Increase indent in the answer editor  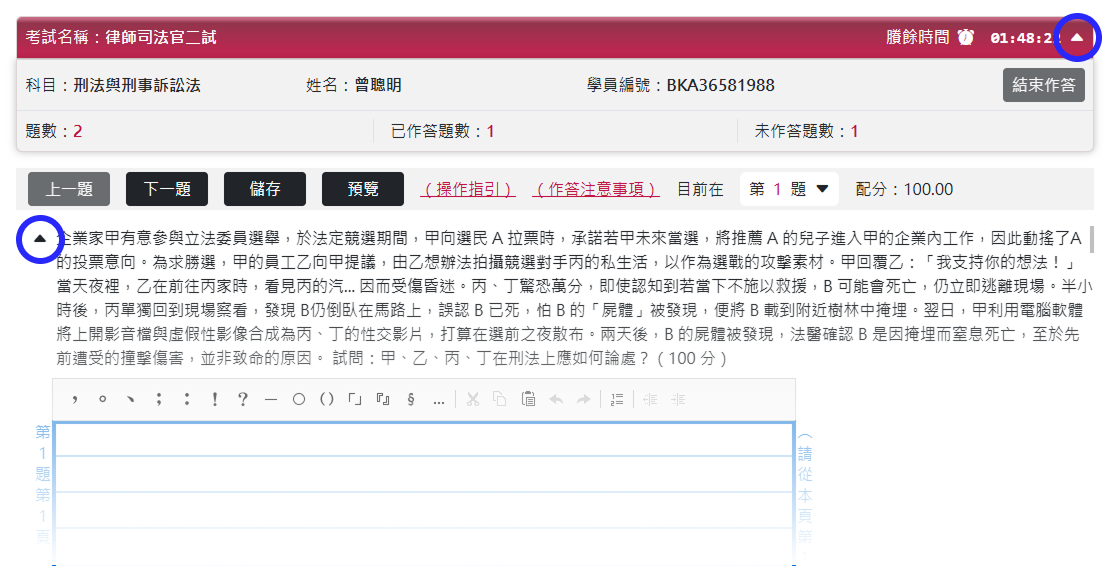tap(678, 400)
